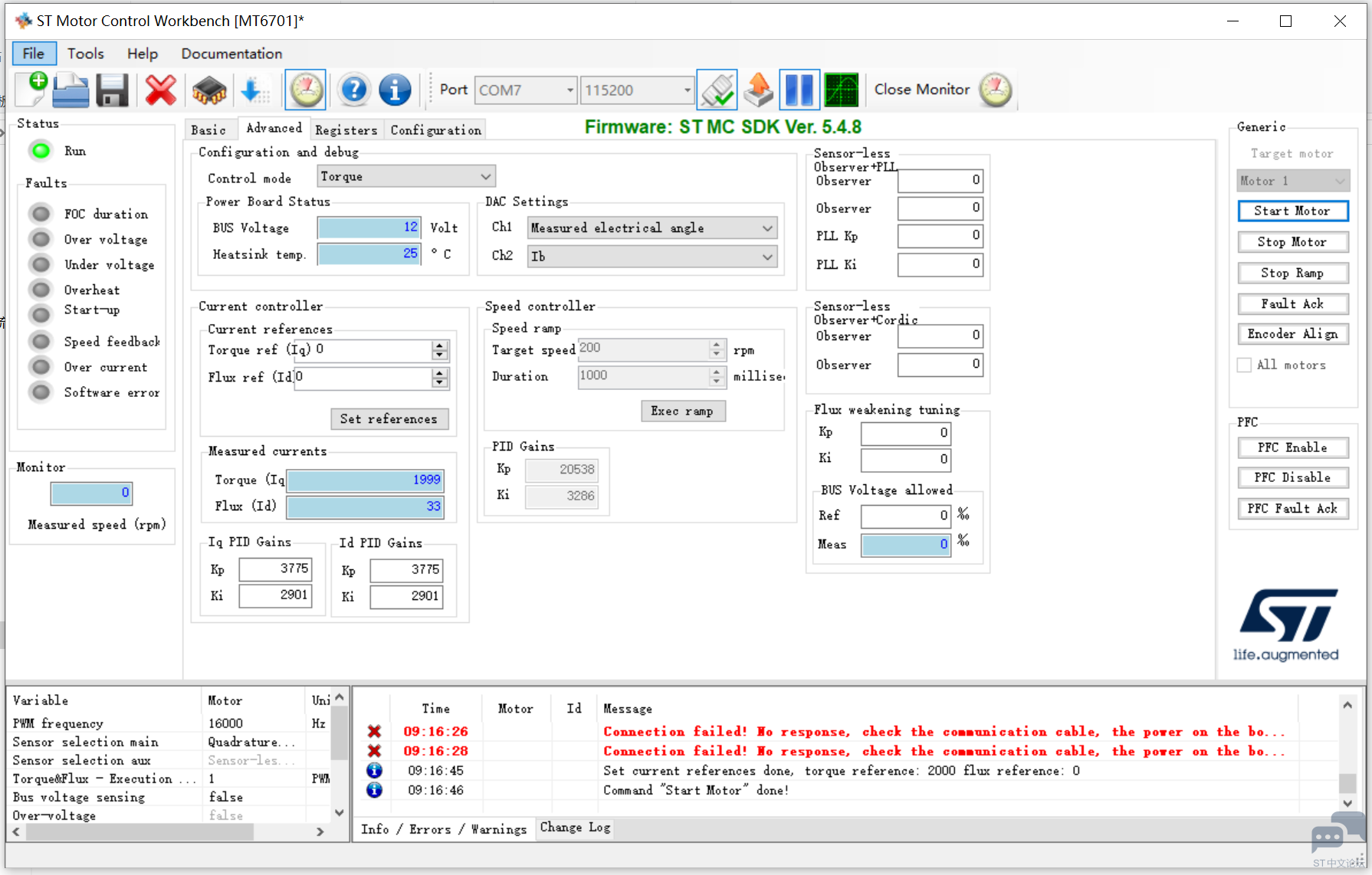Image resolution: width=1372 pixels, height=875 pixels.
Task: Click the Stop Ramp button
Action: (1292, 273)
